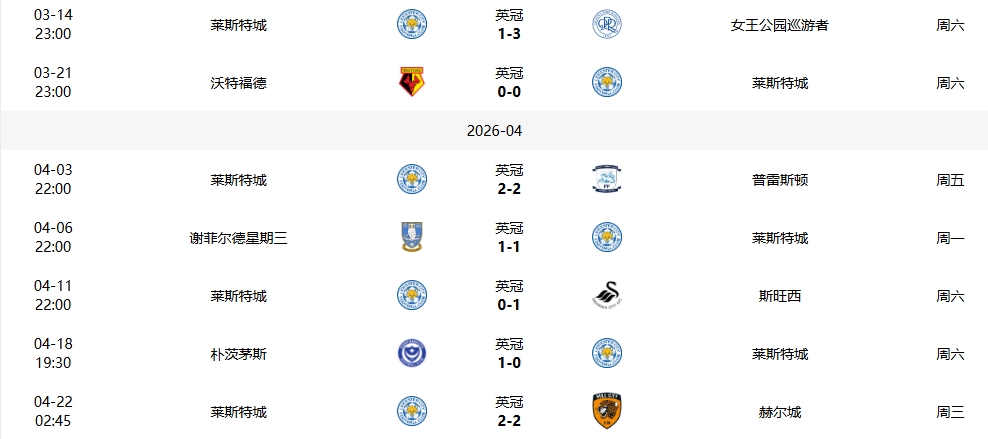
Task: Open the 0-0 match result against 沃特福德
Action: (509, 92)
